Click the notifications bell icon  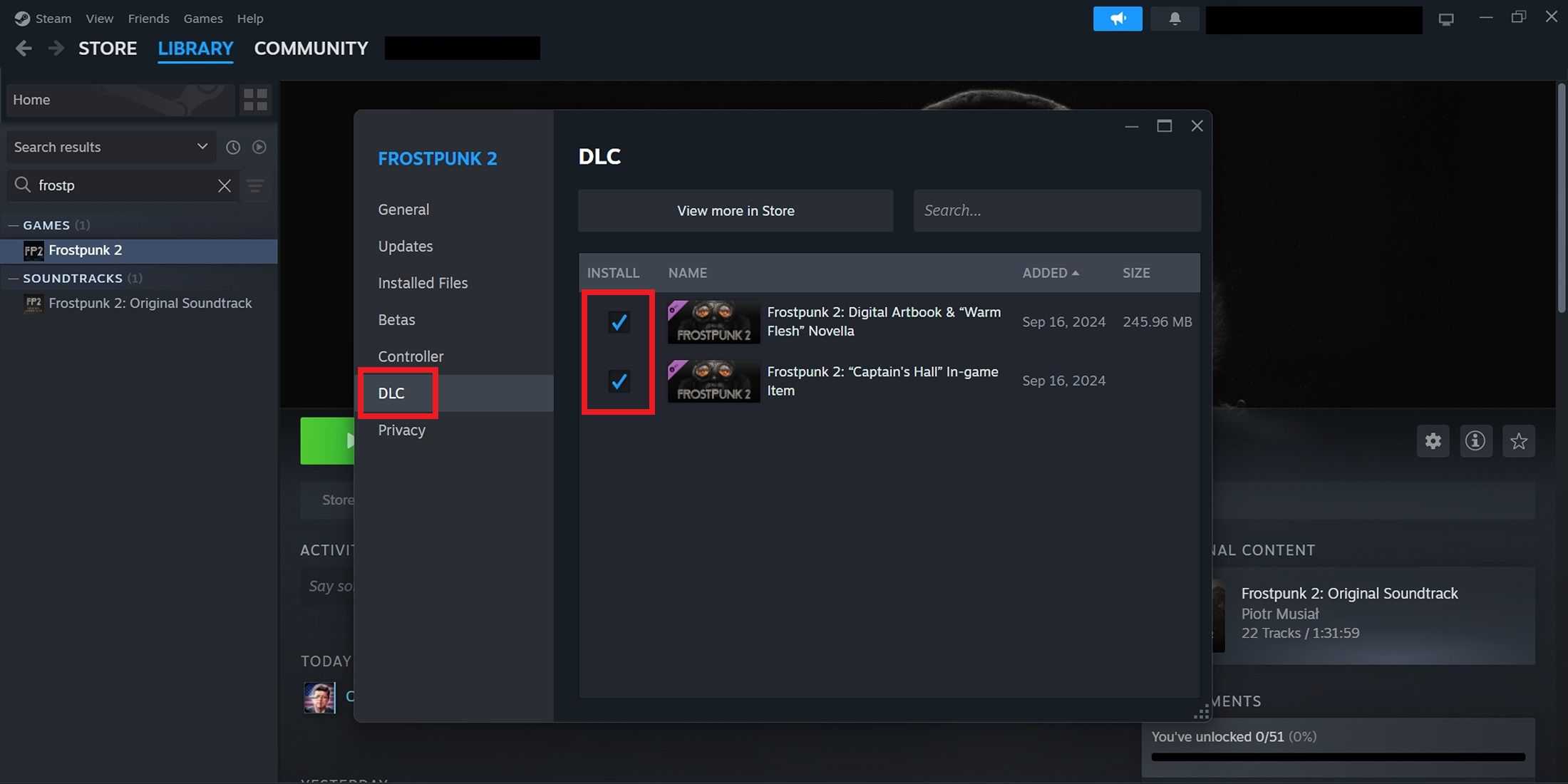[x=1175, y=18]
